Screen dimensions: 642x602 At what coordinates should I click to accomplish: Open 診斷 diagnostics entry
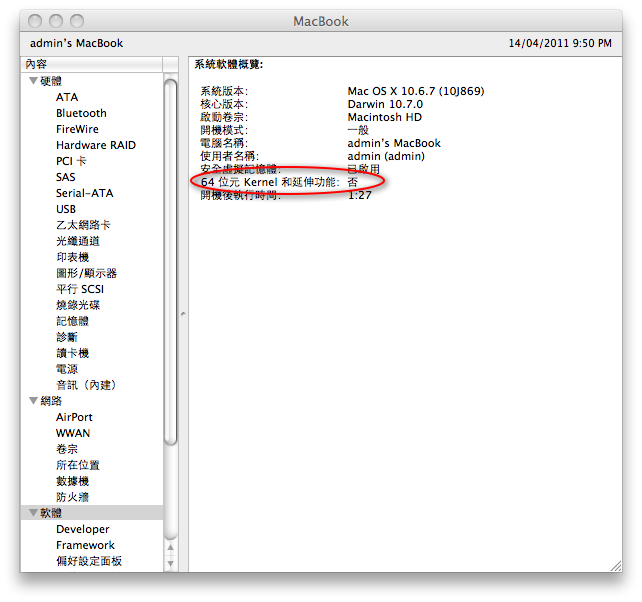coord(67,337)
